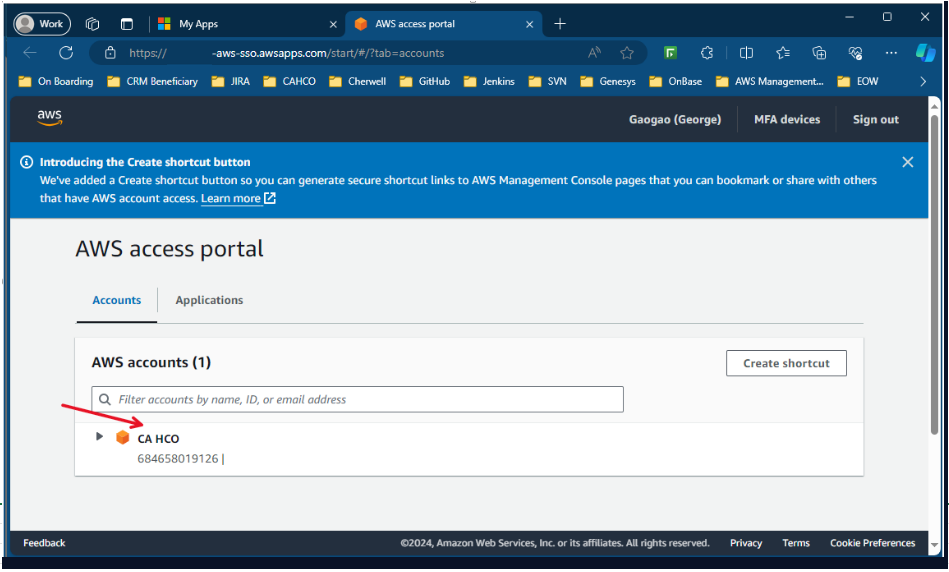Go back to the previous page
Viewport: 949px width, 572px height.
point(30,53)
